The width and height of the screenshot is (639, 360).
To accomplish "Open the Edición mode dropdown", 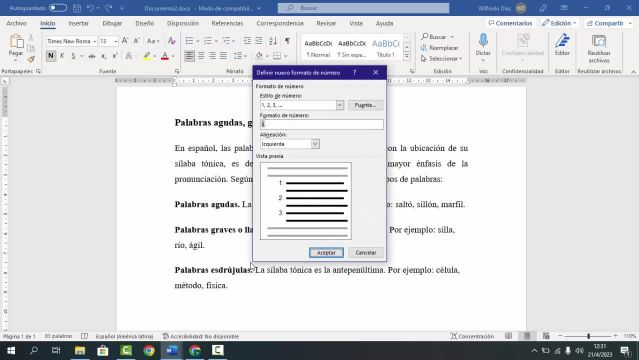I will pos(559,23).
